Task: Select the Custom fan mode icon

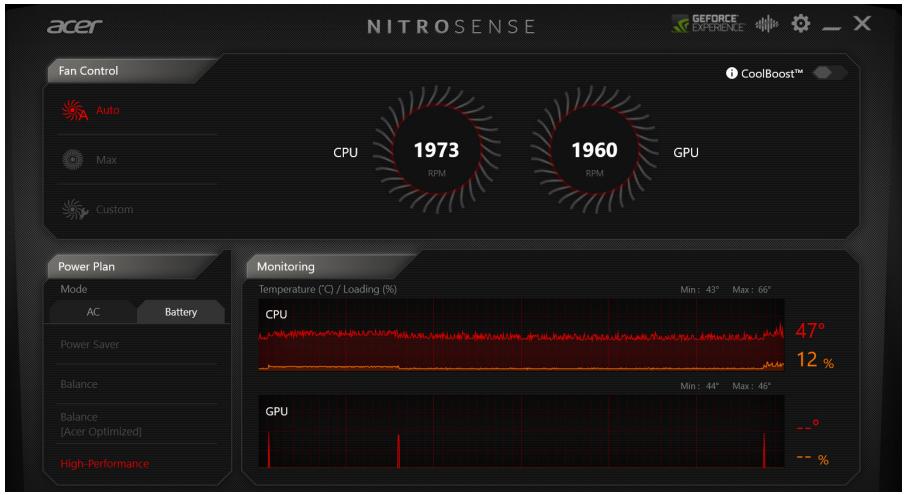Action: pos(75,209)
